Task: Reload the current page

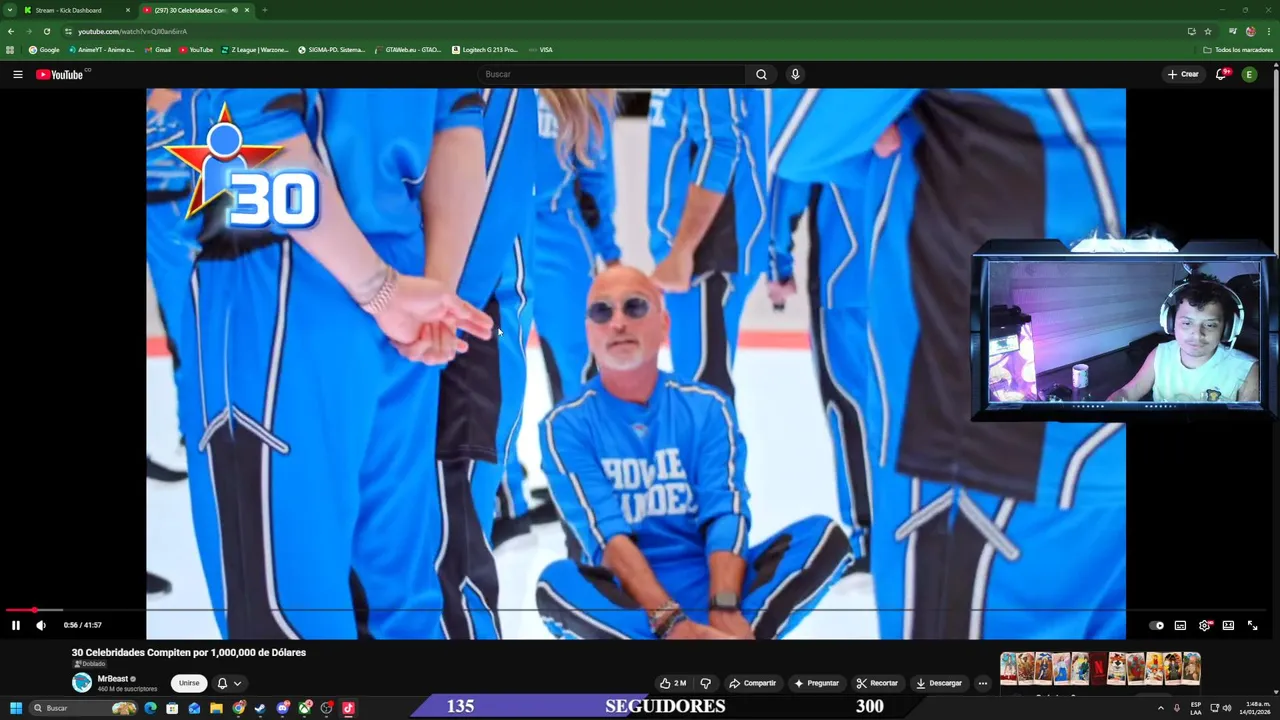Action: [x=46, y=31]
